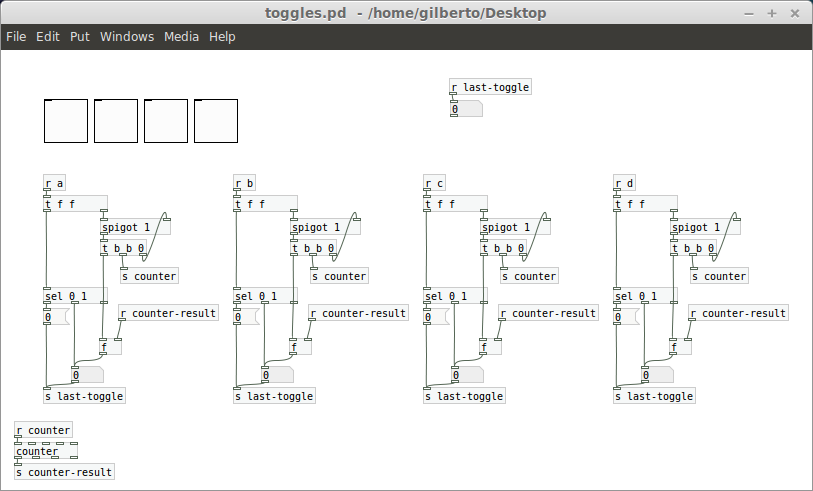Click the number box below r last-toggle

(466, 109)
